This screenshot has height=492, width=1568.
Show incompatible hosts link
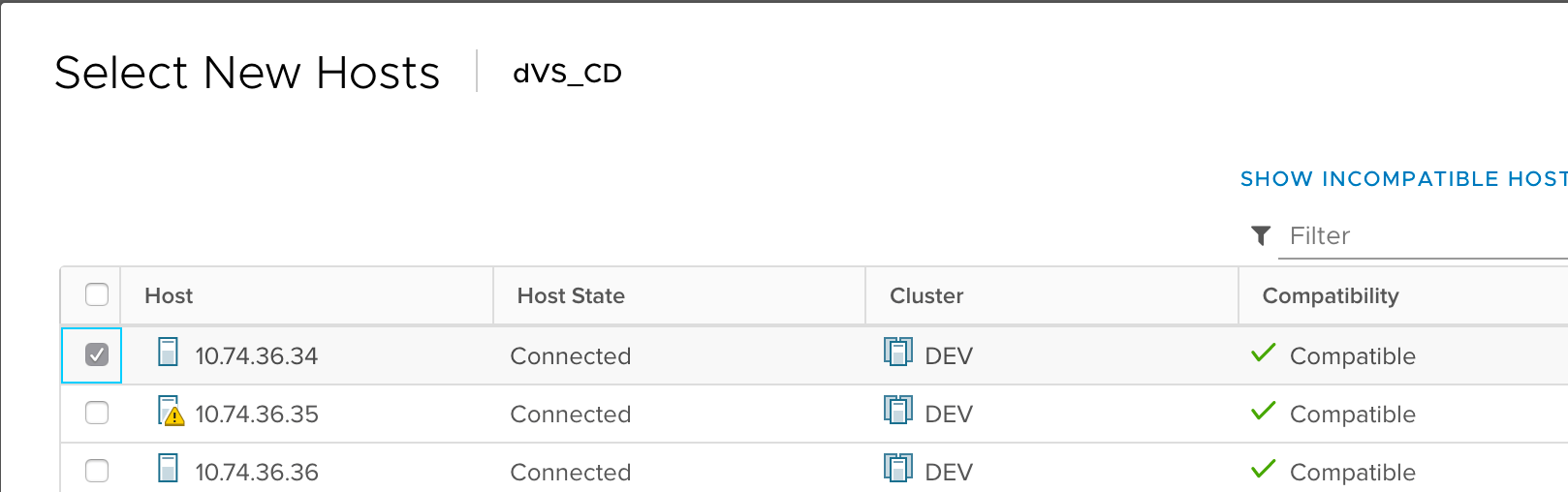(1403, 179)
